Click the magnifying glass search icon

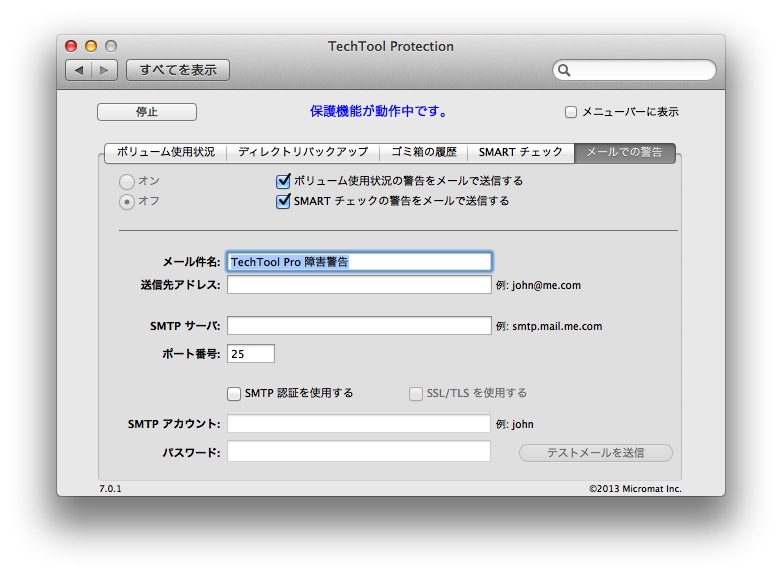point(564,70)
